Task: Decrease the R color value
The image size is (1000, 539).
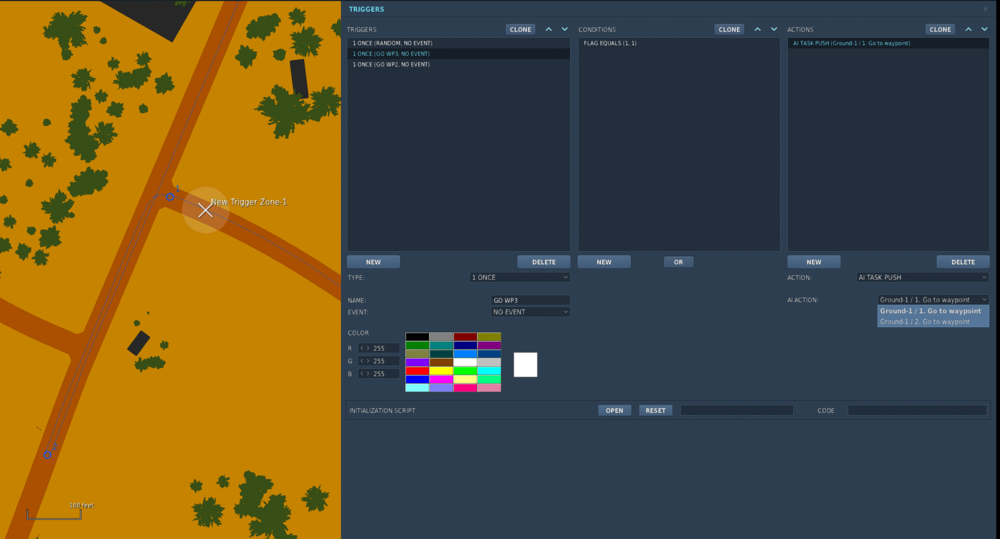Action: (362, 348)
